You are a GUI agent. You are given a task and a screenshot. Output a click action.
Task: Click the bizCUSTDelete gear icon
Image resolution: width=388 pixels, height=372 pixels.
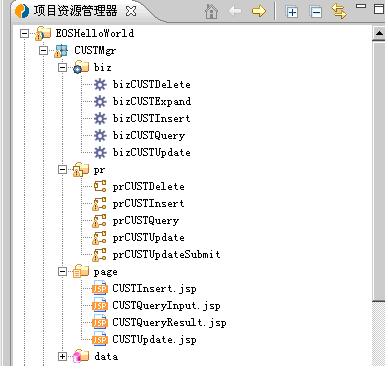click(100, 84)
